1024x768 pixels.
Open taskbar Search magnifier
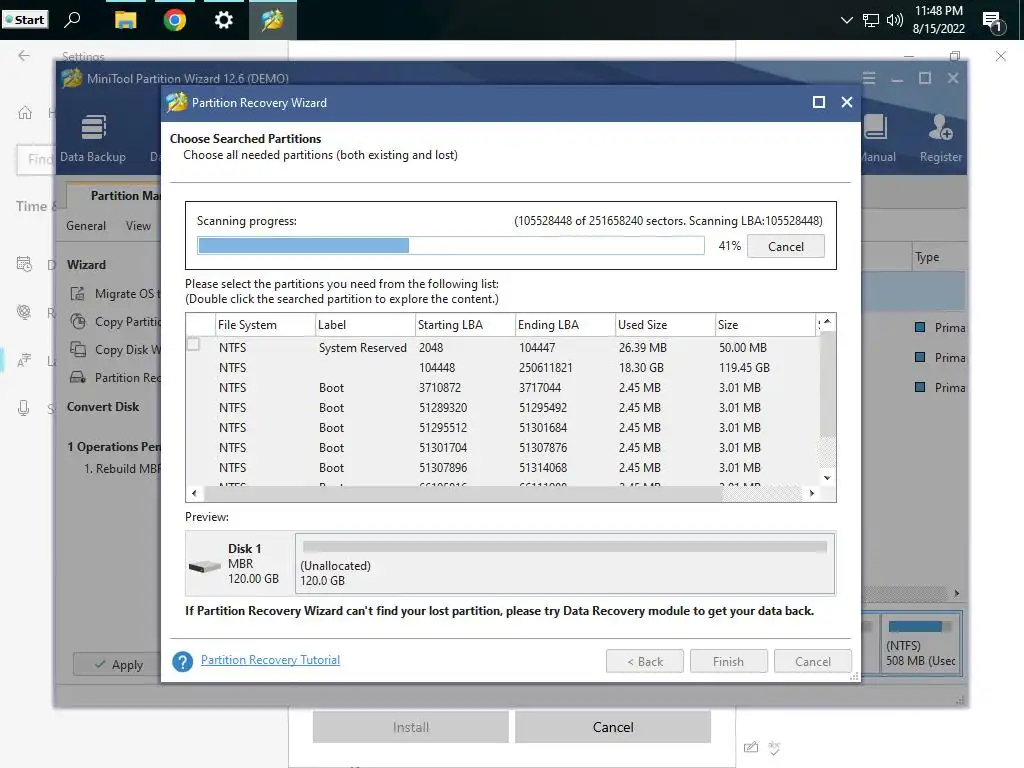(x=72, y=20)
